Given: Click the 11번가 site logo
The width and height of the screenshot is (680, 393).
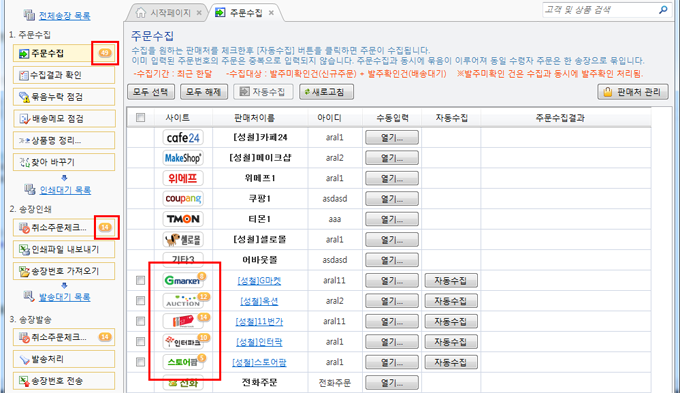Looking at the screenshot, I should (183, 321).
